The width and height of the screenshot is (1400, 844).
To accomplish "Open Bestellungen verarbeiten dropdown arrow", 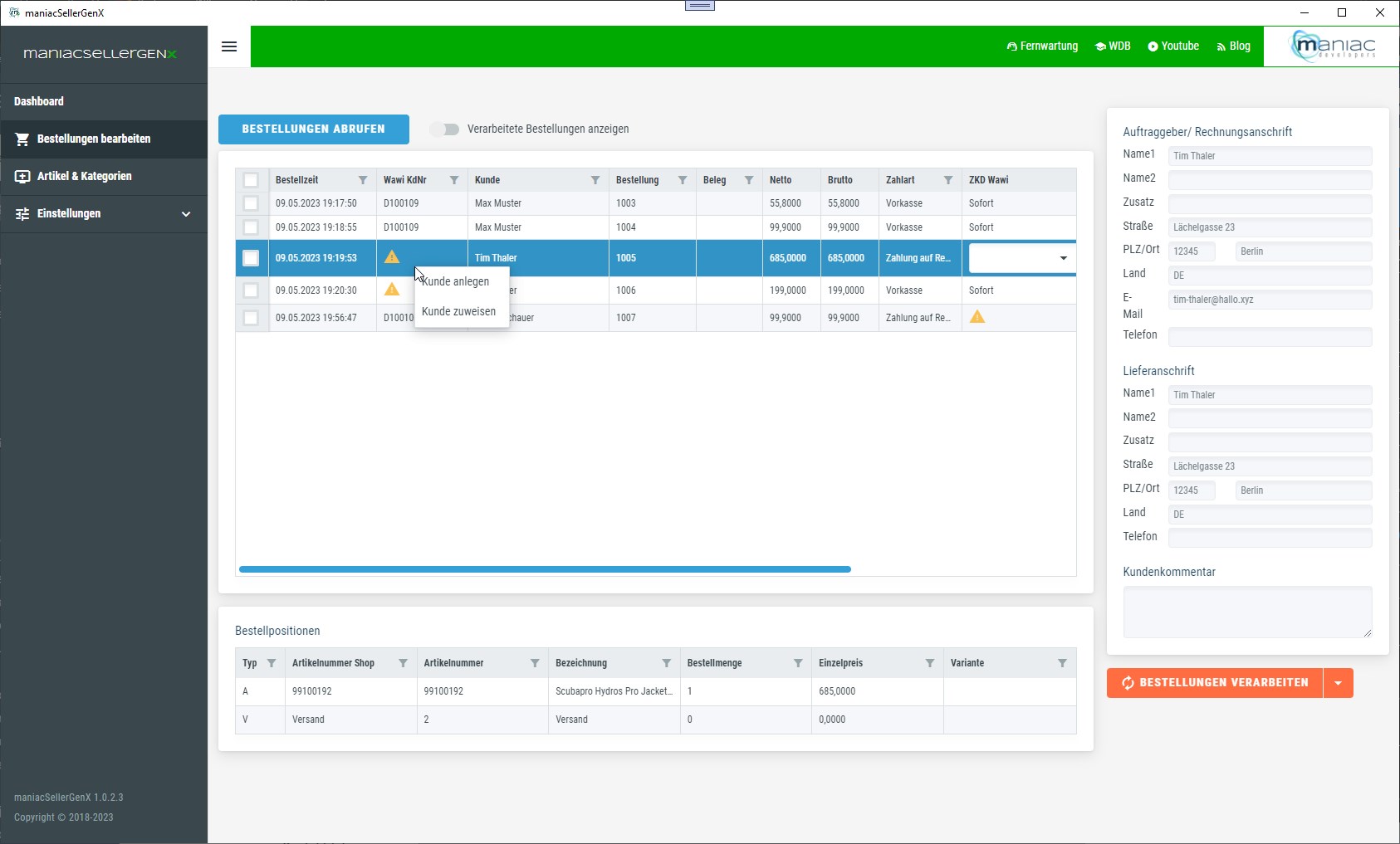I will [1338, 683].
